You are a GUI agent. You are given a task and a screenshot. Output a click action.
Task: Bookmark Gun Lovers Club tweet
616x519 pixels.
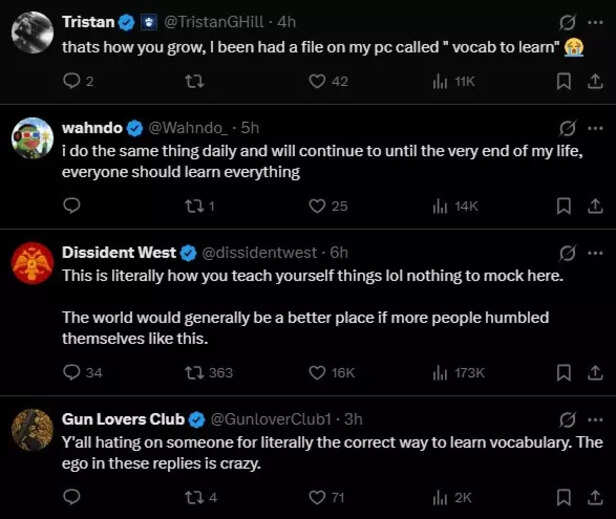(x=563, y=496)
